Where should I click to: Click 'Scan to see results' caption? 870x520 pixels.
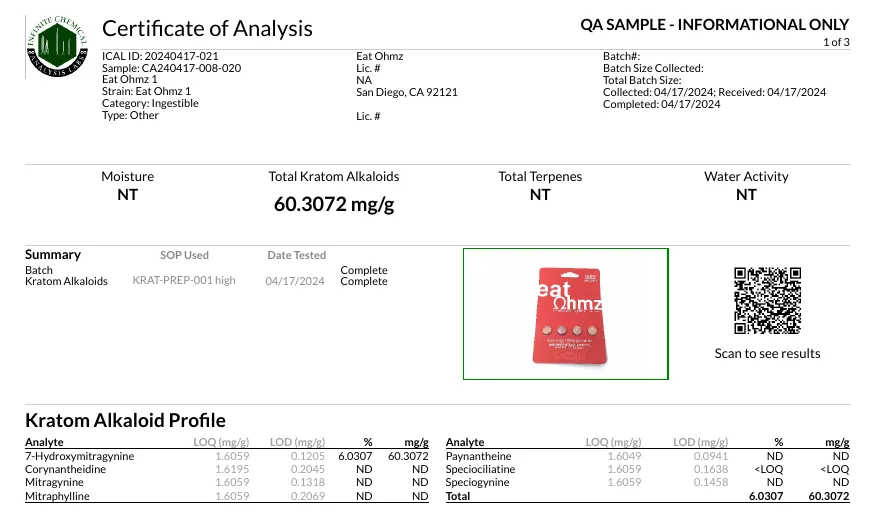pos(767,354)
